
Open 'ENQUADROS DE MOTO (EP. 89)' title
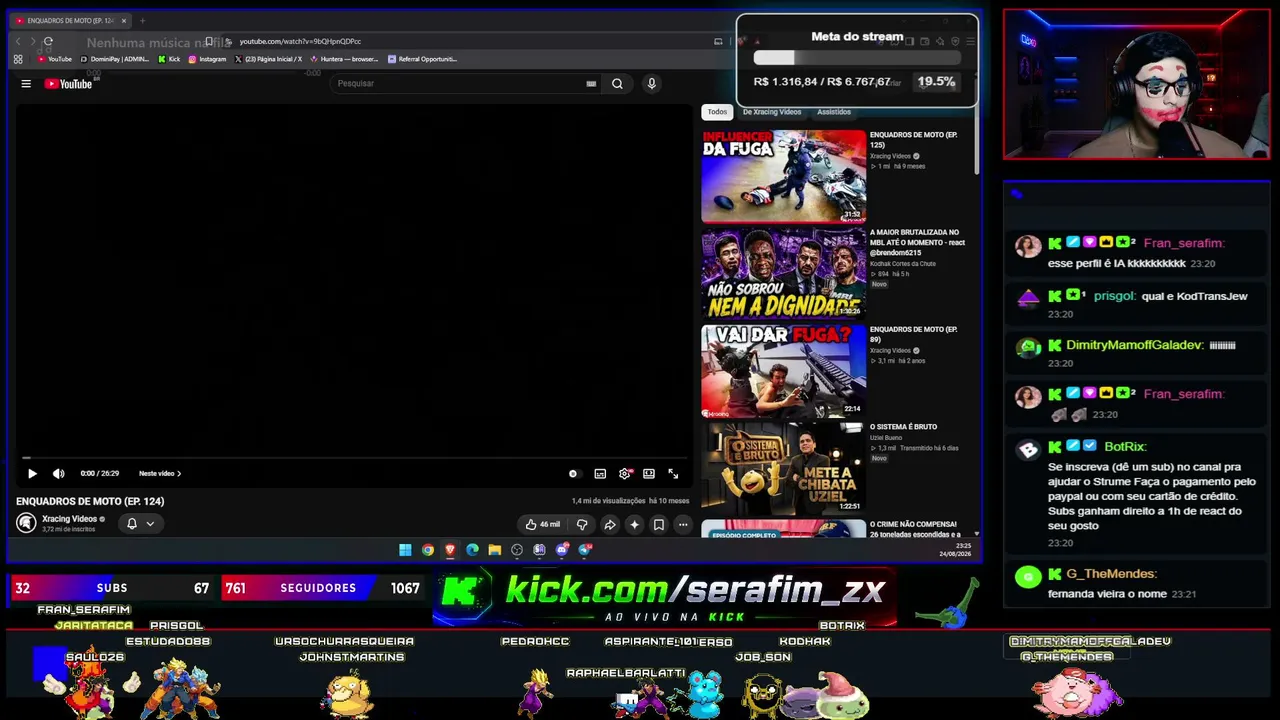(x=913, y=334)
